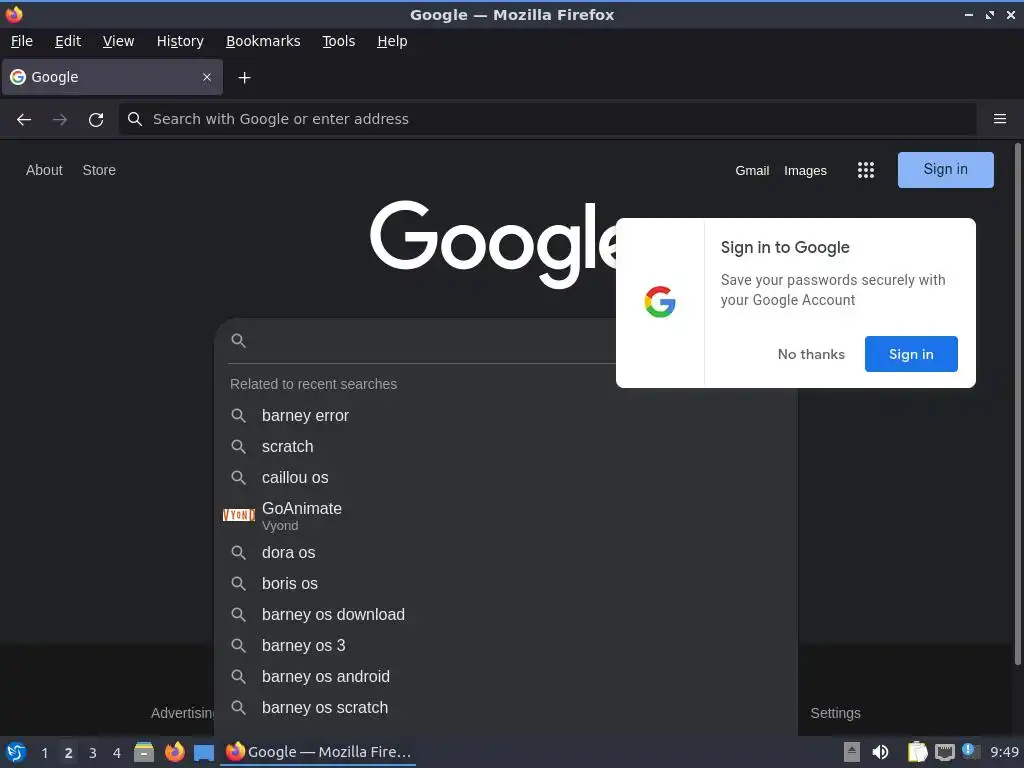This screenshot has height=768, width=1024.
Task: Click the magnifier icon in Google search box
Action: click(x=238, y=340)
